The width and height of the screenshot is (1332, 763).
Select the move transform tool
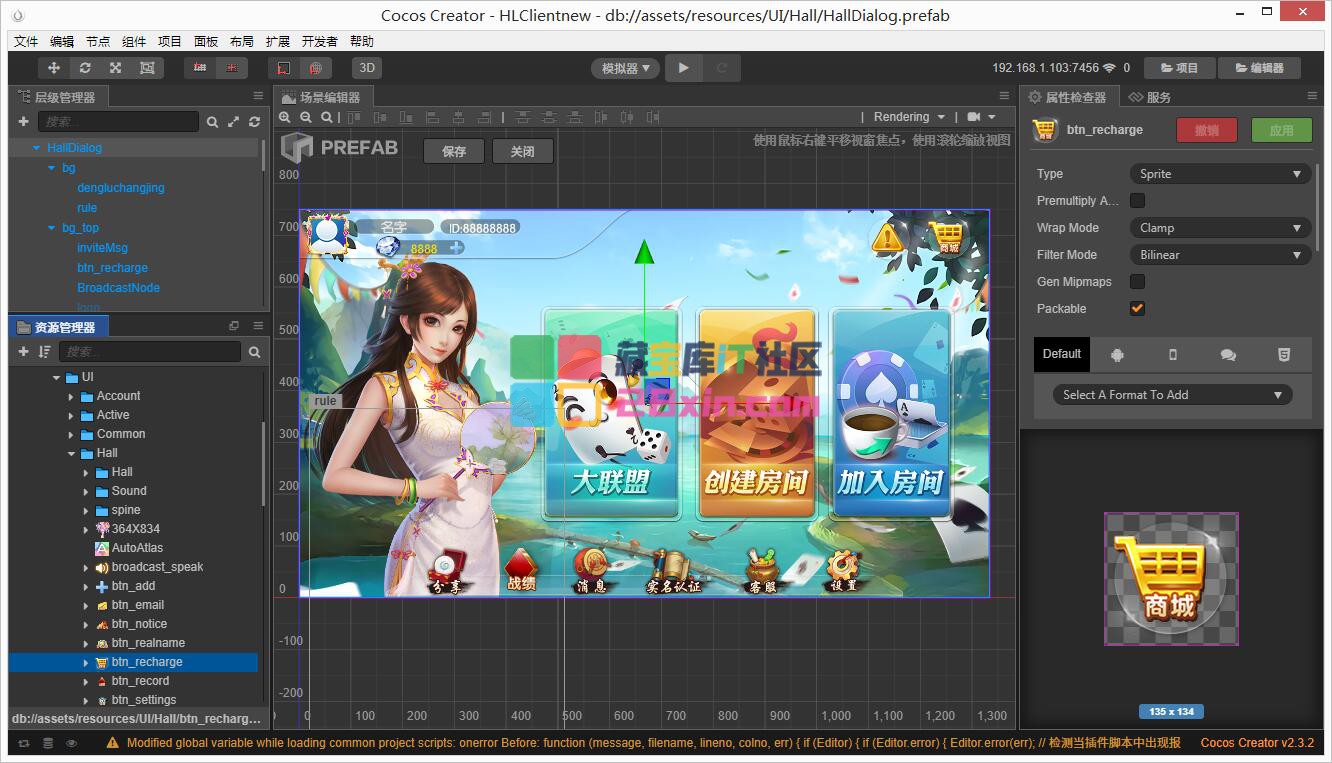[54, 68]
